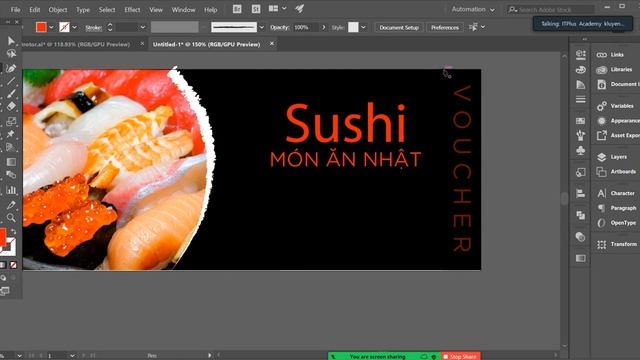The image size is (640, 360).
Task: Click the Stop Share button
Action: (x=460, y=356)
